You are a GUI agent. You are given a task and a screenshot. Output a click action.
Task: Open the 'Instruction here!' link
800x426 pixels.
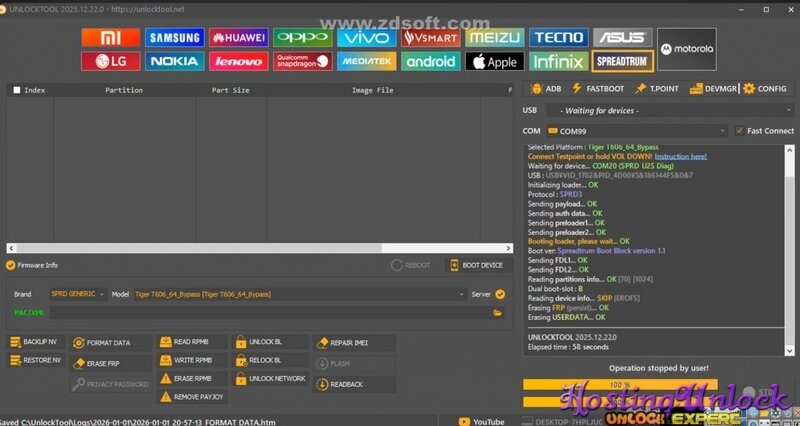pyautogui.click(x=681, y=157)
